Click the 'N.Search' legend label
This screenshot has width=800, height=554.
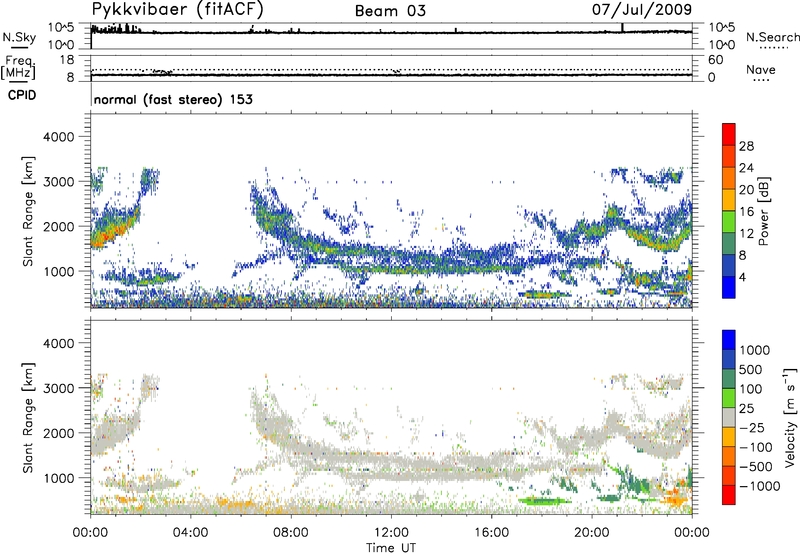[772, 37]
